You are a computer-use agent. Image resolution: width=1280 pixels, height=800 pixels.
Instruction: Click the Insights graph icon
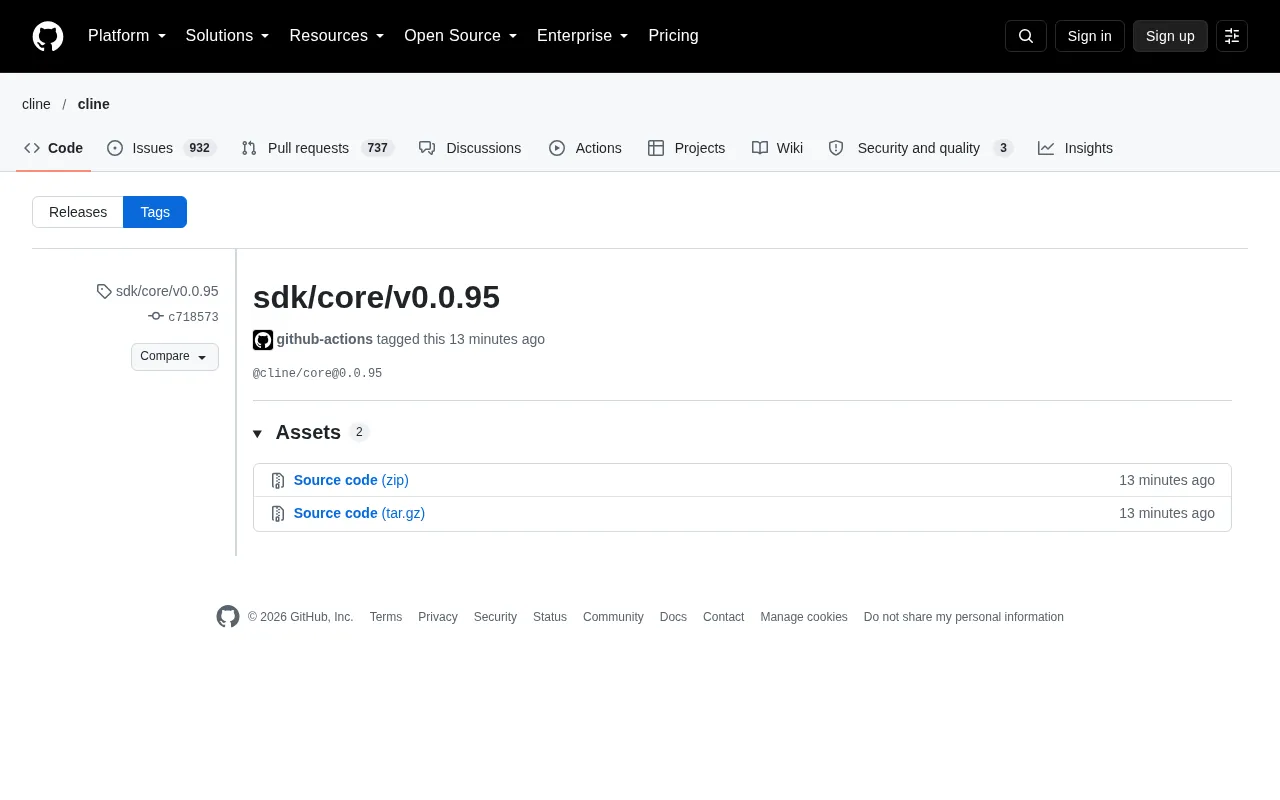coord(1046,148)
